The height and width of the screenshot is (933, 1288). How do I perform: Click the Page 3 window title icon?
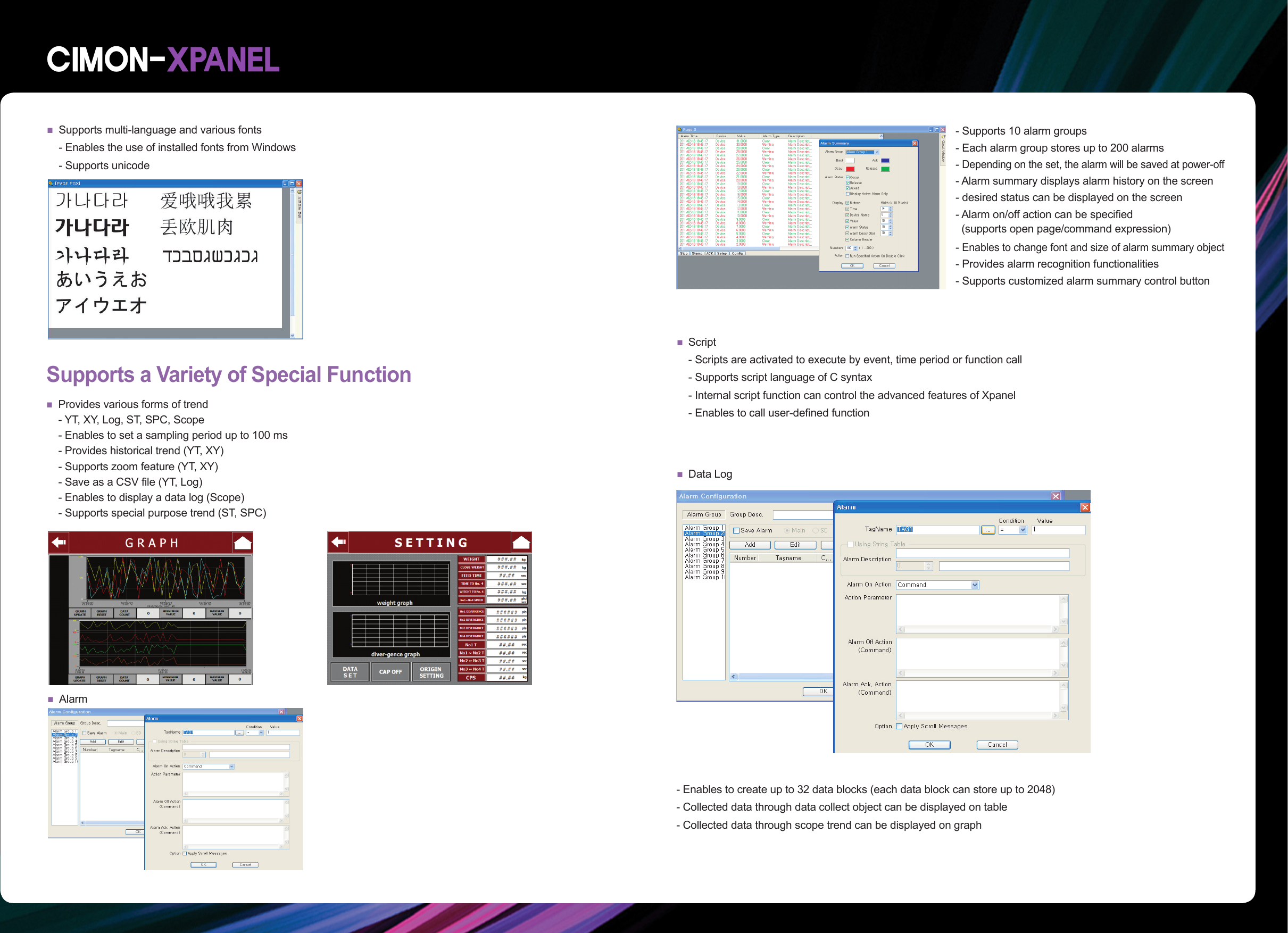click(680, 130)
